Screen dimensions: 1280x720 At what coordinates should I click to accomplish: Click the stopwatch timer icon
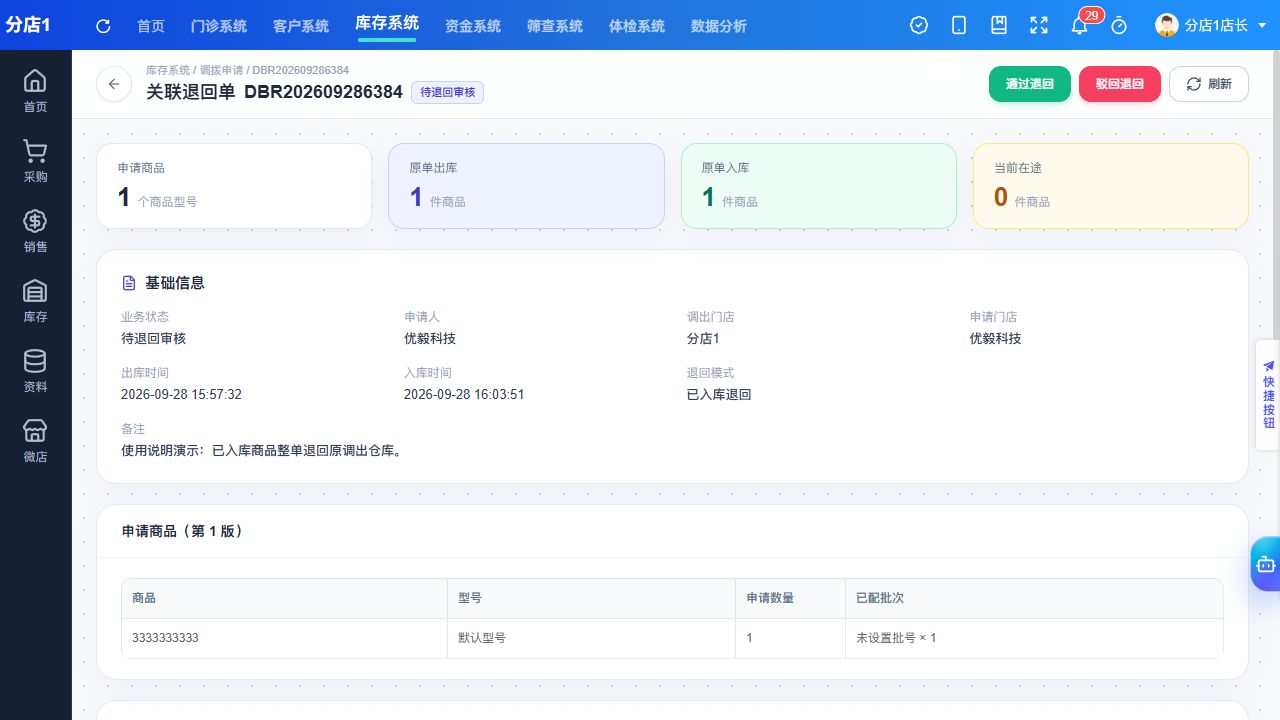tap(1119, 26)
